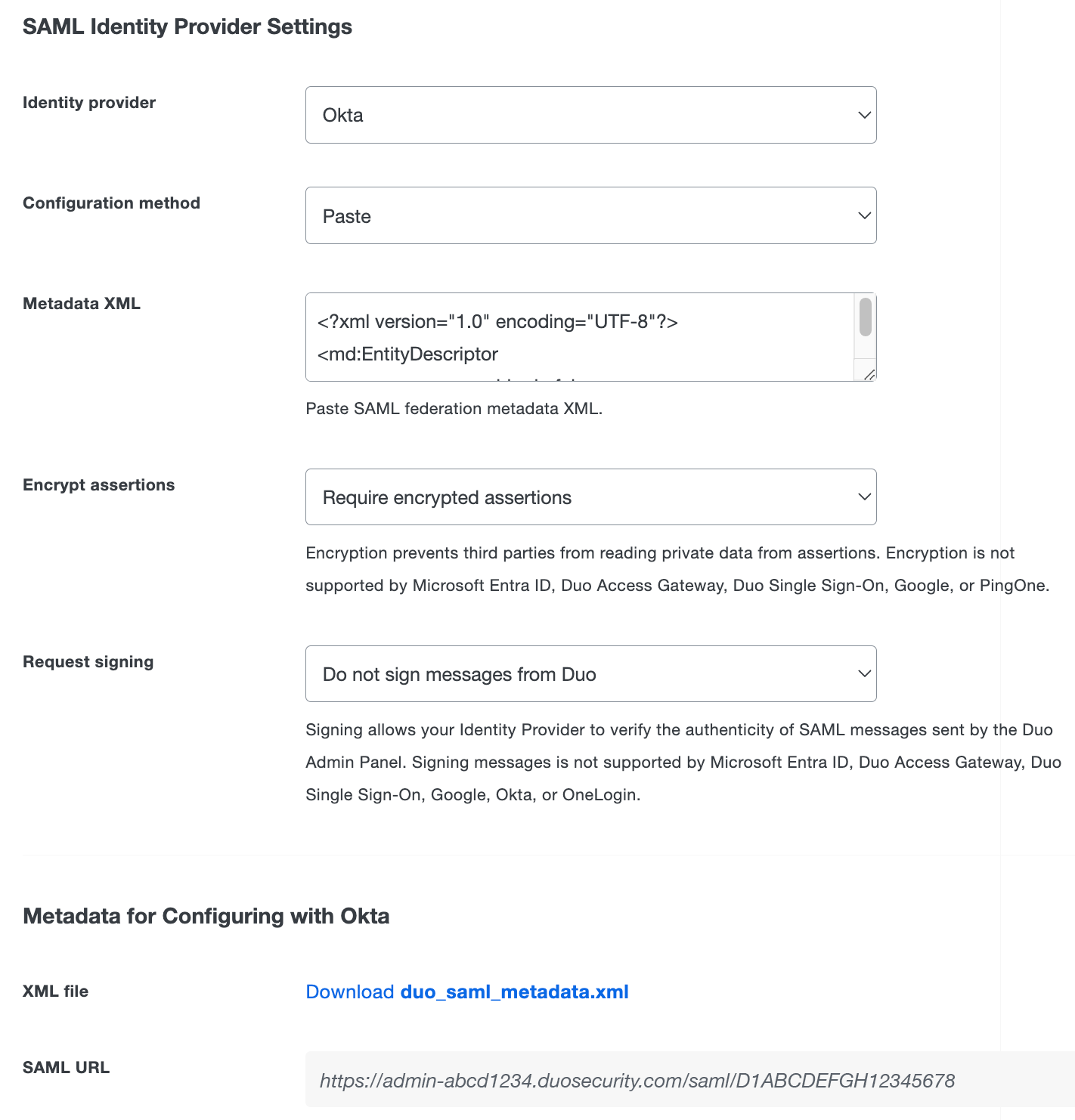Click the Encrypt assertions dropdown chevron

(864, 497)
